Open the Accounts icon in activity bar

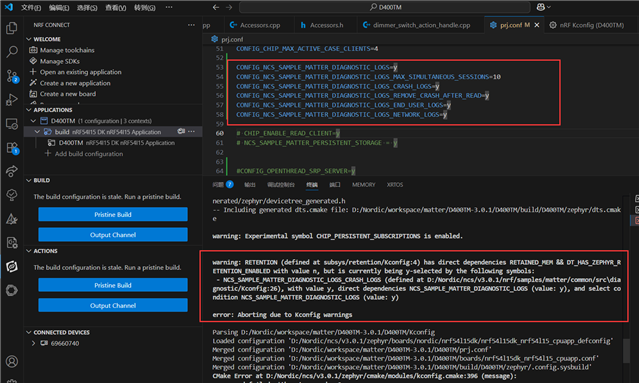click(x=12, y=361)
